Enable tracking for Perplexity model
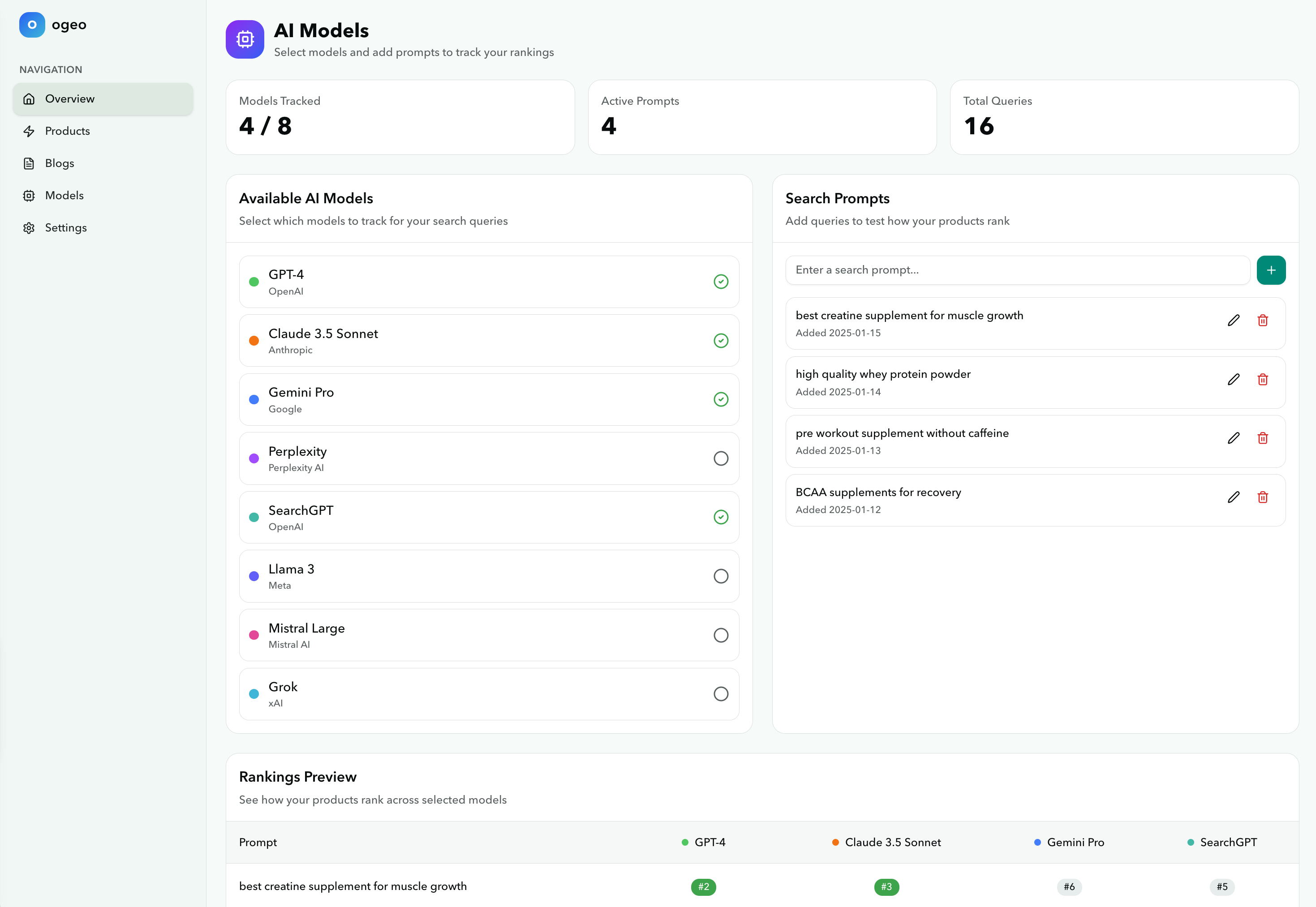The width and height of the screenshot is (1316, 907). (x=721, y=458)
